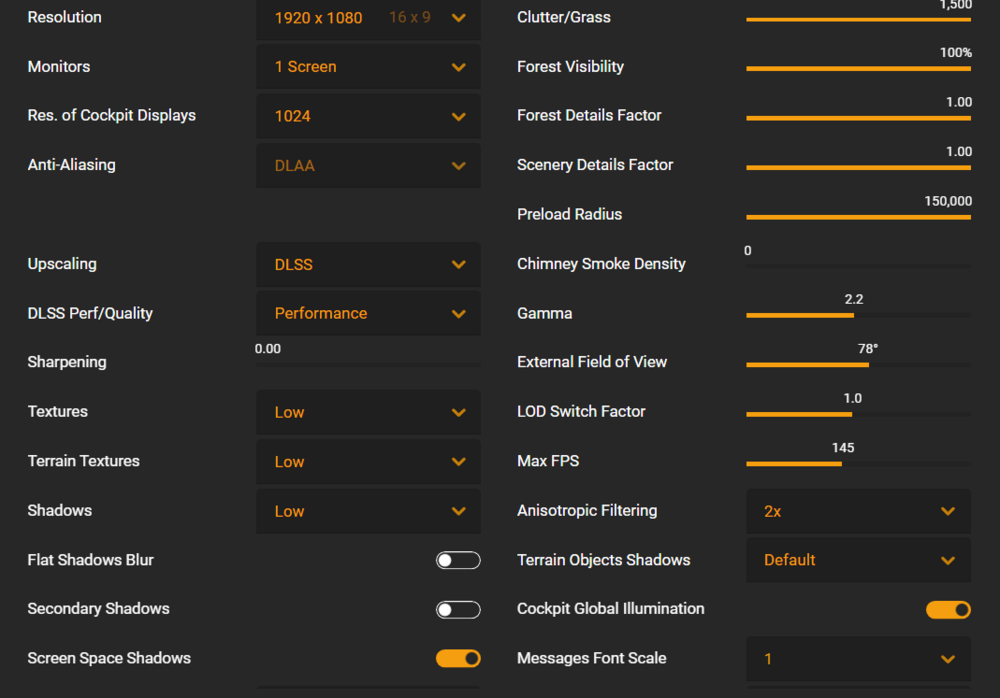Viewport: 1000px width, 698px height.
Task: Disable Screen Space Shadows switch
Action: click(x=458, y=659)
